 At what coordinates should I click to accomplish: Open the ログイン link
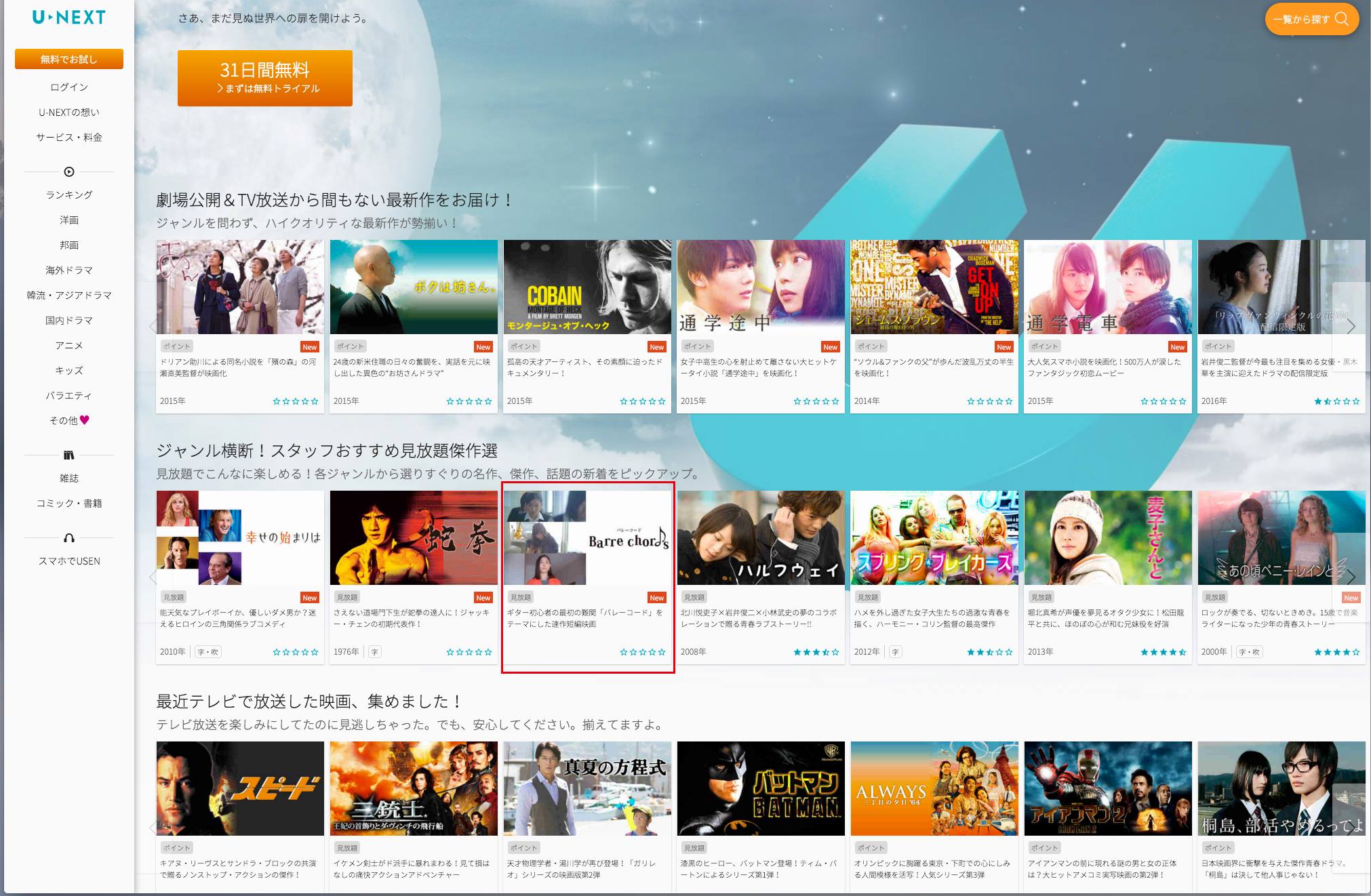pyautogui.click(x=69, y=87)
